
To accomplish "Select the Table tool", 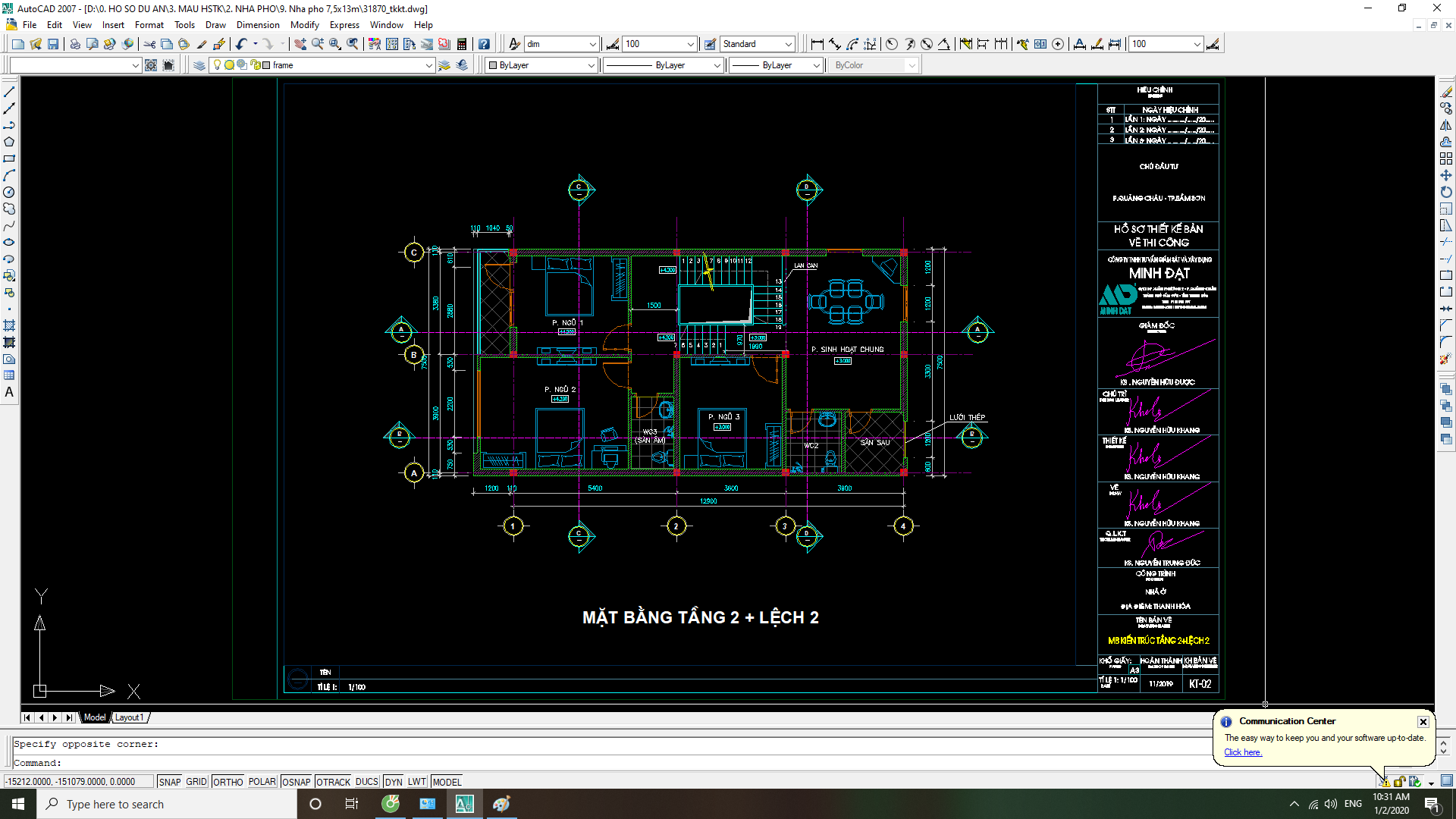I will (9, 375).
